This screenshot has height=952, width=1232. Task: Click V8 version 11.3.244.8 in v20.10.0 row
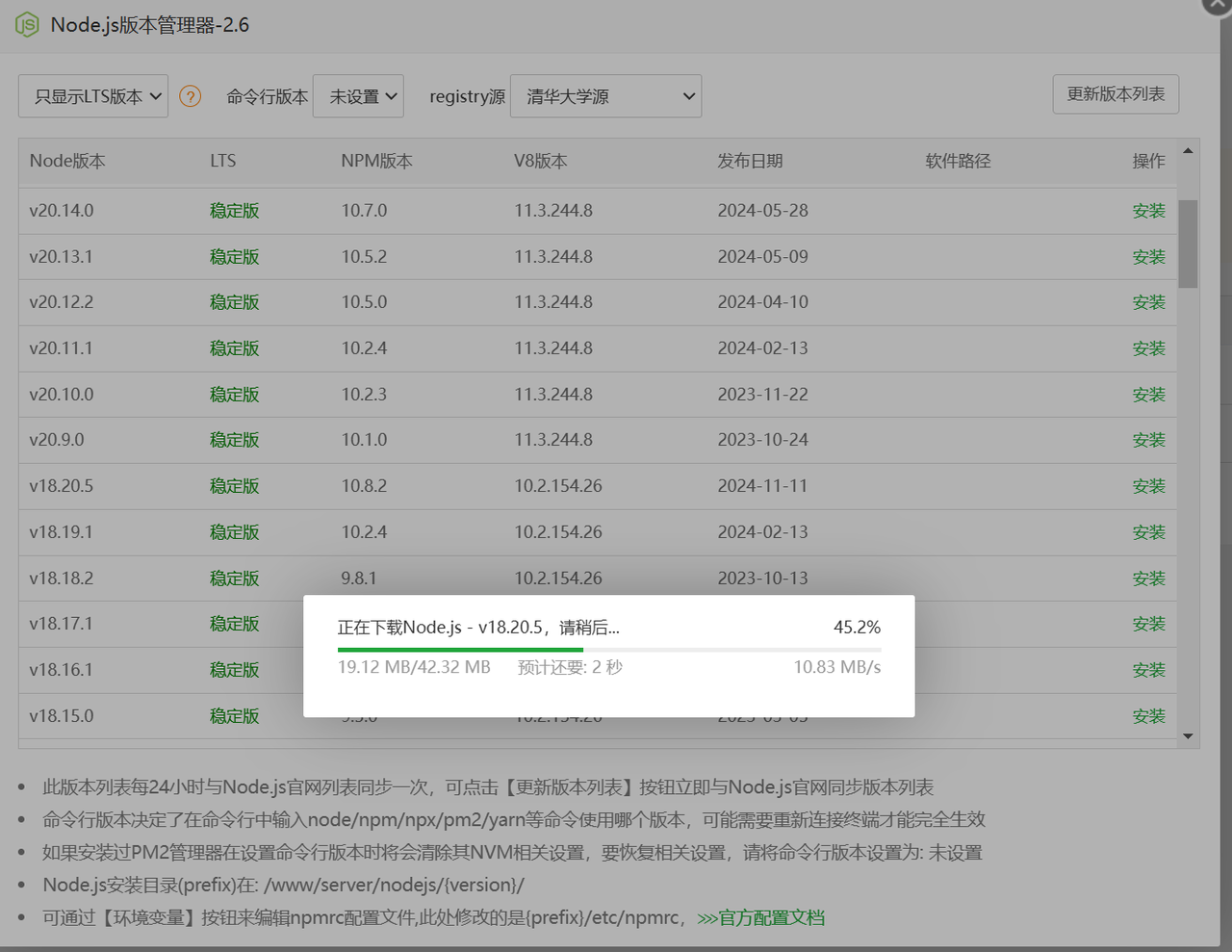click(553, 395)
